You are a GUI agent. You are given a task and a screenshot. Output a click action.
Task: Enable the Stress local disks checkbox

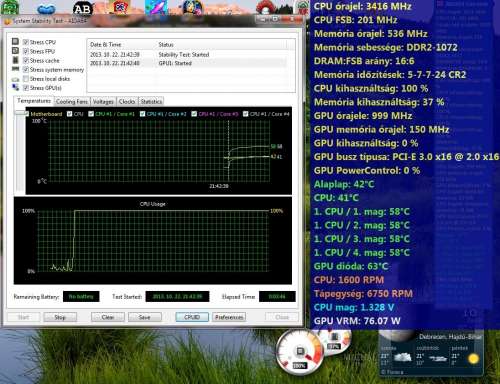(26, 79)
